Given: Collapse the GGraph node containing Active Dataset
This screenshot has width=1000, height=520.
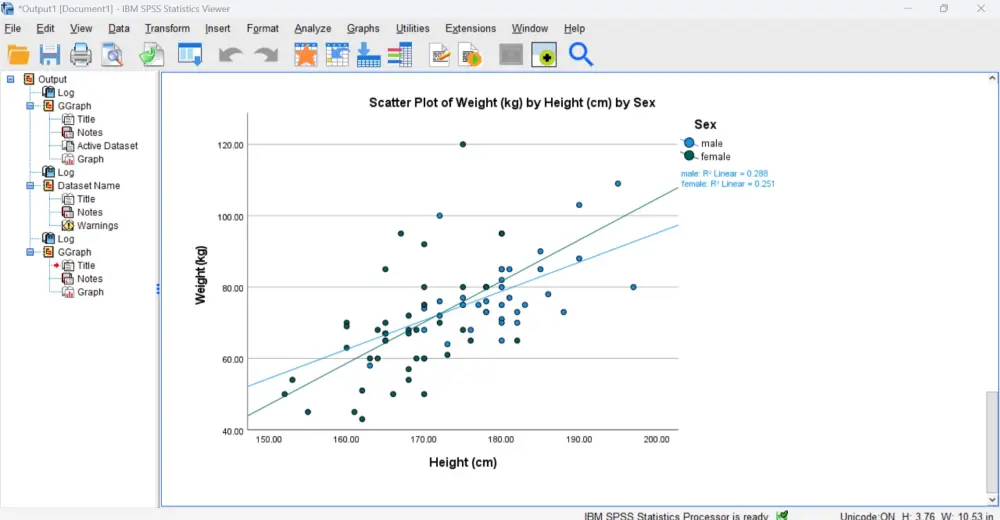Looking at the screenshot, I should pos(30,106).
